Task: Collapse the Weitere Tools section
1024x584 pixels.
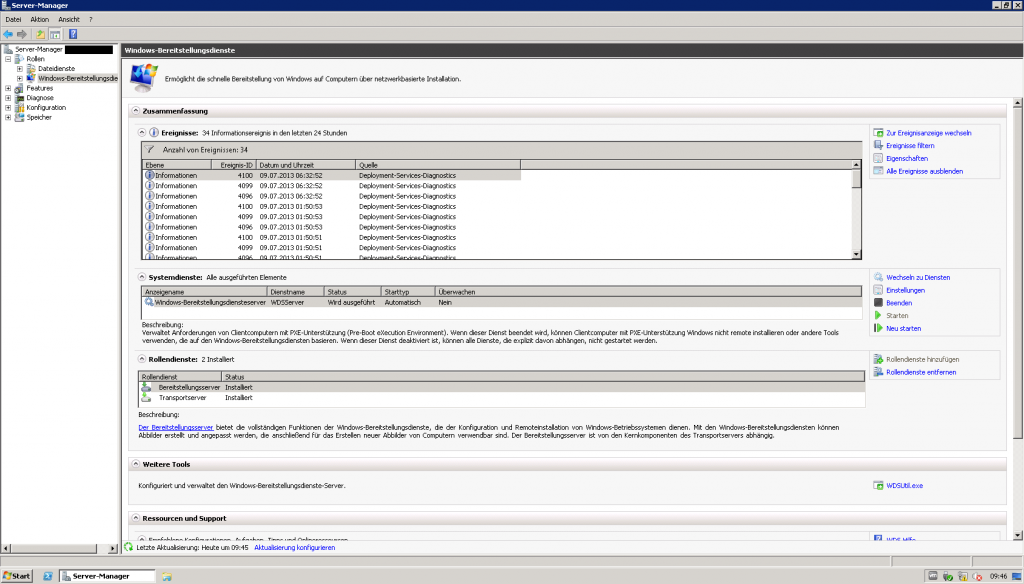Action: coord(136,464)
